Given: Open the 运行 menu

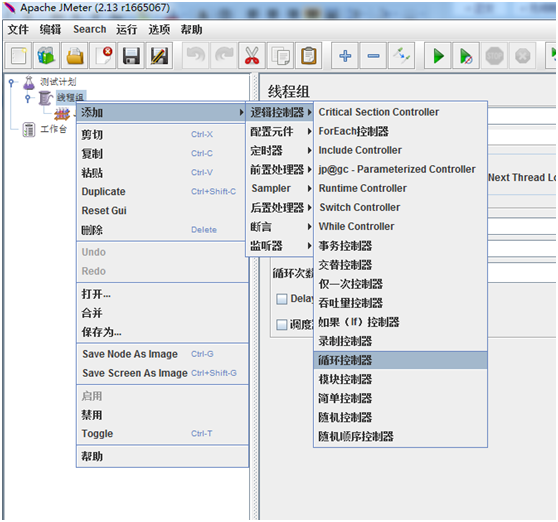Looking at the screenshot, I should (x=126, y=30).
